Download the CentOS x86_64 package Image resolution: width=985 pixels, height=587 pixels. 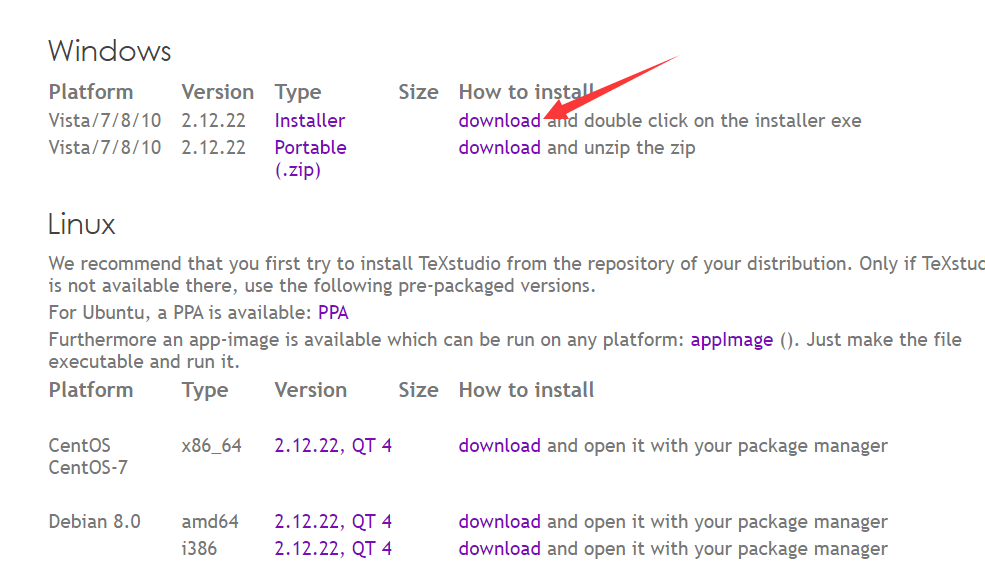499,446
